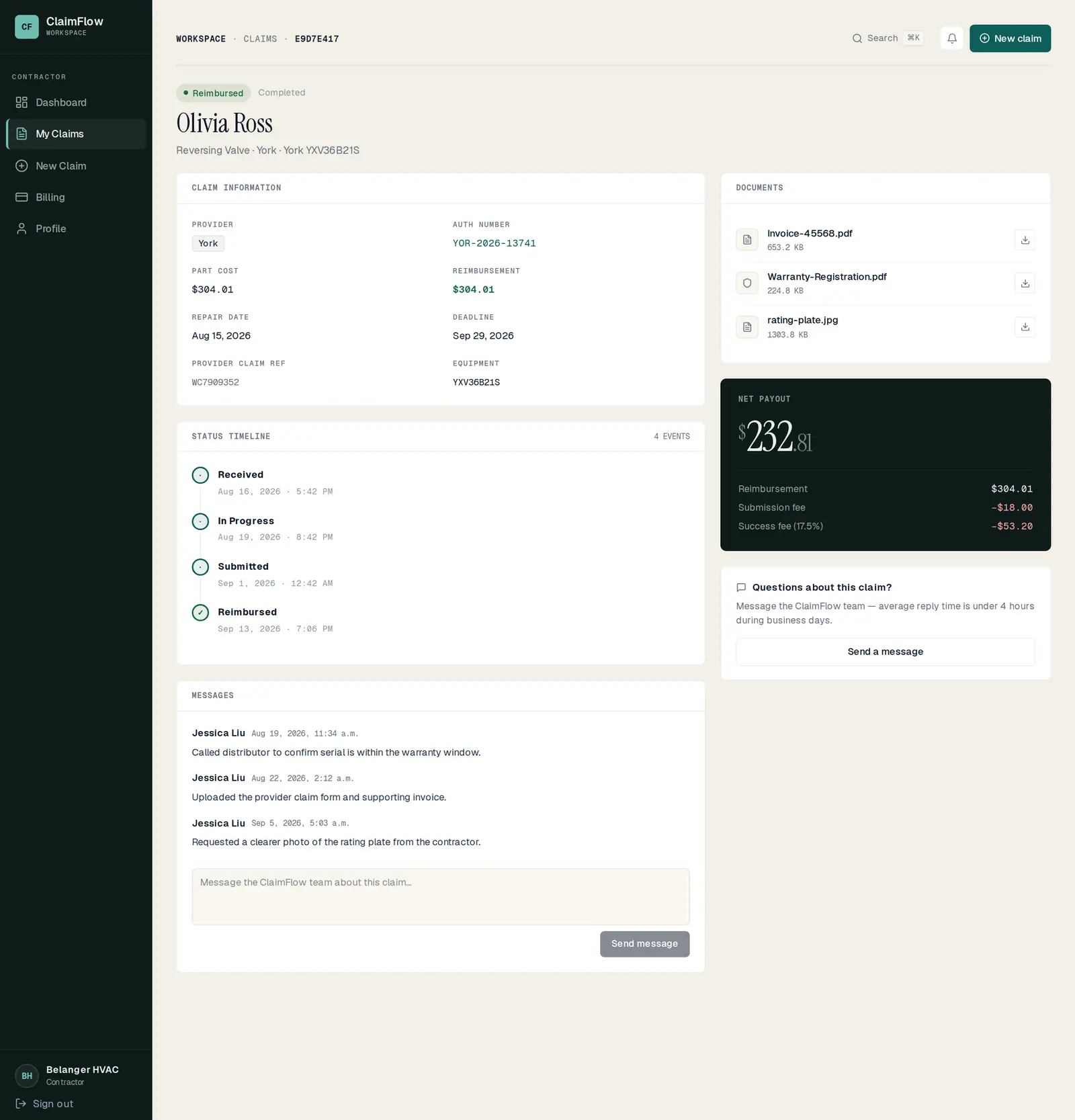
Task: Focus the claim message text box
Action: [x=440, y=897]
